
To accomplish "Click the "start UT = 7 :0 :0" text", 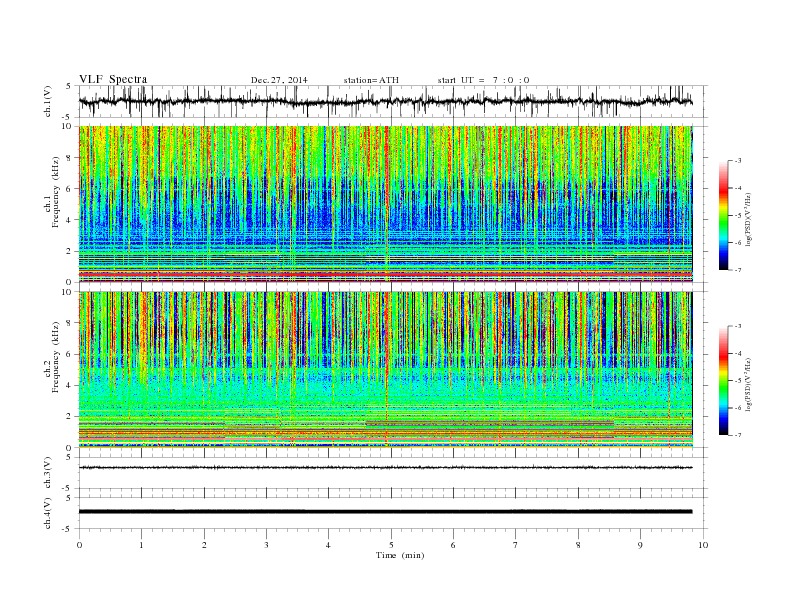I will tap(483, 80).
